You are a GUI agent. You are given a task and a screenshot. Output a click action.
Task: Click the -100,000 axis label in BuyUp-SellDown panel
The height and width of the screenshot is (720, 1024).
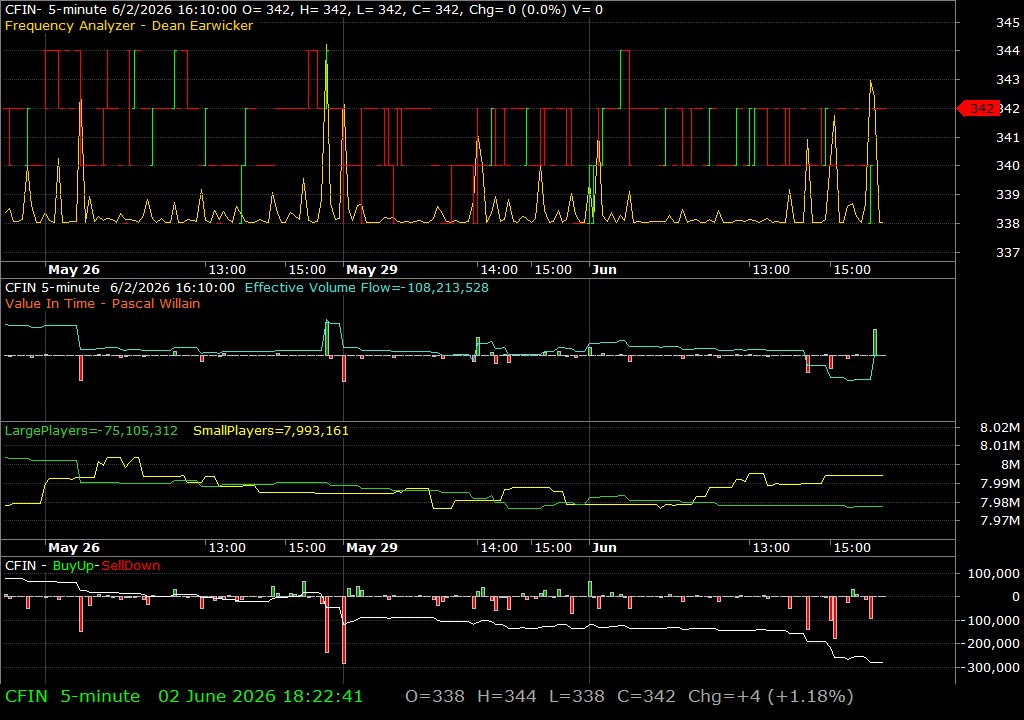click(991, 621)
